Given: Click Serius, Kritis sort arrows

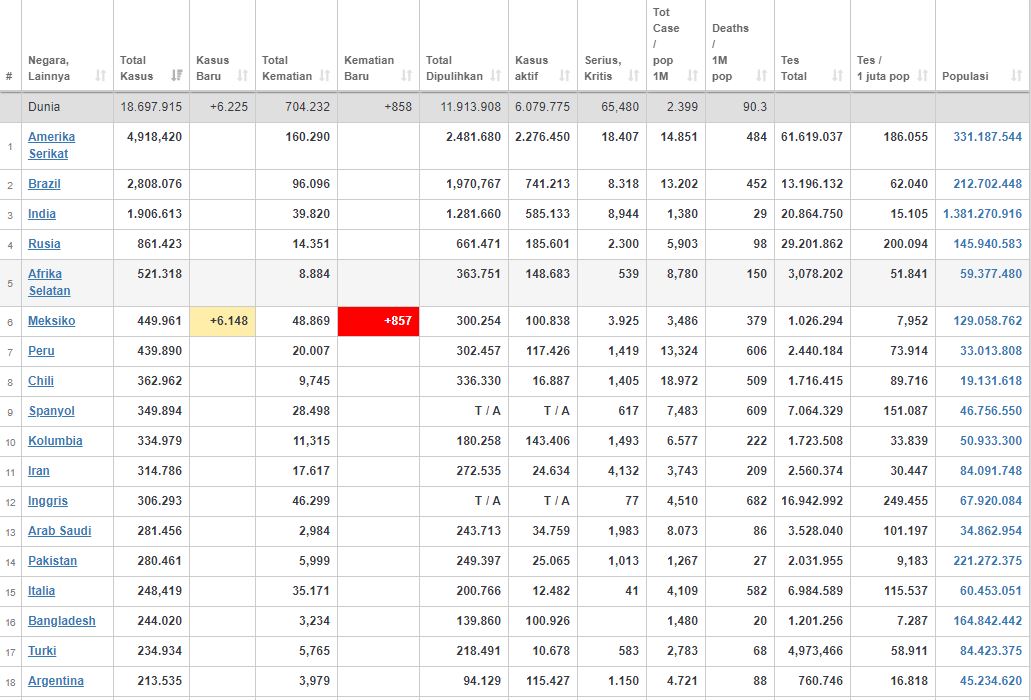Looking at the screenshot, I should pyautogui.click(x=634, y=76).
